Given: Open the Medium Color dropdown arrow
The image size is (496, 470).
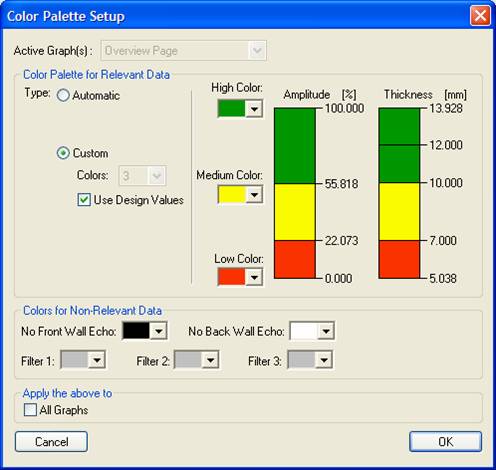Looking at the screenshot, I should (254, 194).
